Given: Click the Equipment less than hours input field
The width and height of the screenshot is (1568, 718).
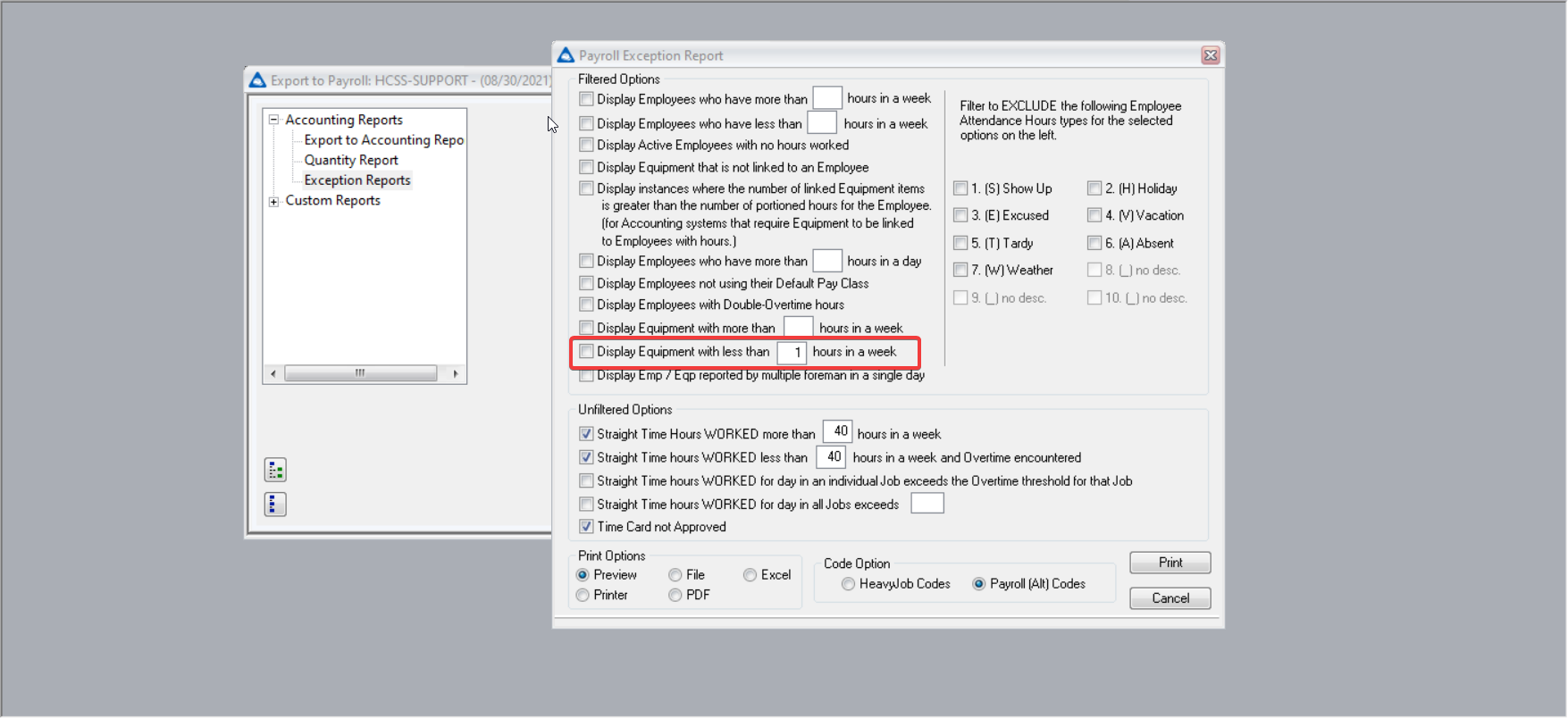Looking at the screenshot, I should [792, 353].
